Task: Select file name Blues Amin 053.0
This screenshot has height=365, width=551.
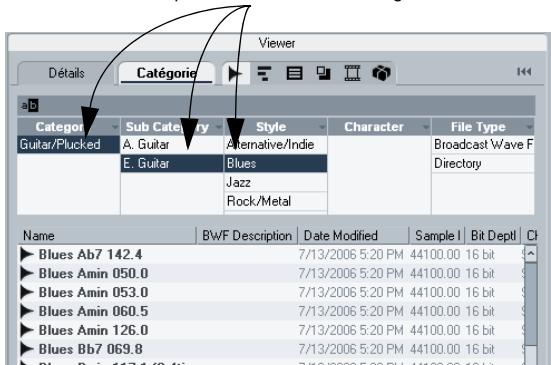Action: [x=93, y=292]
